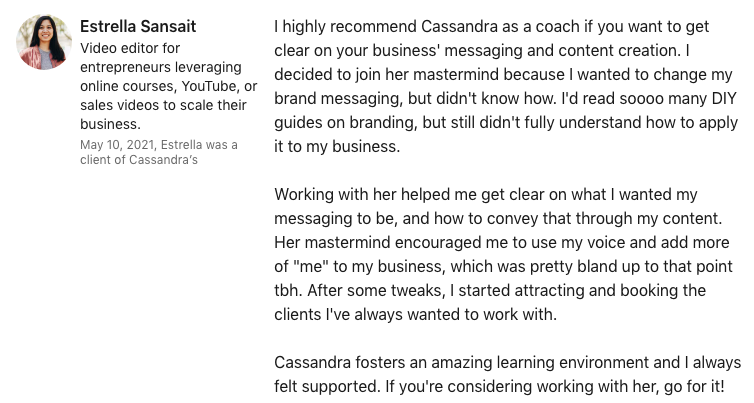The image size is (754, 403).
Task: Select the 'Video editor for entrepreneurs' headline
Action: click(169, 86)
